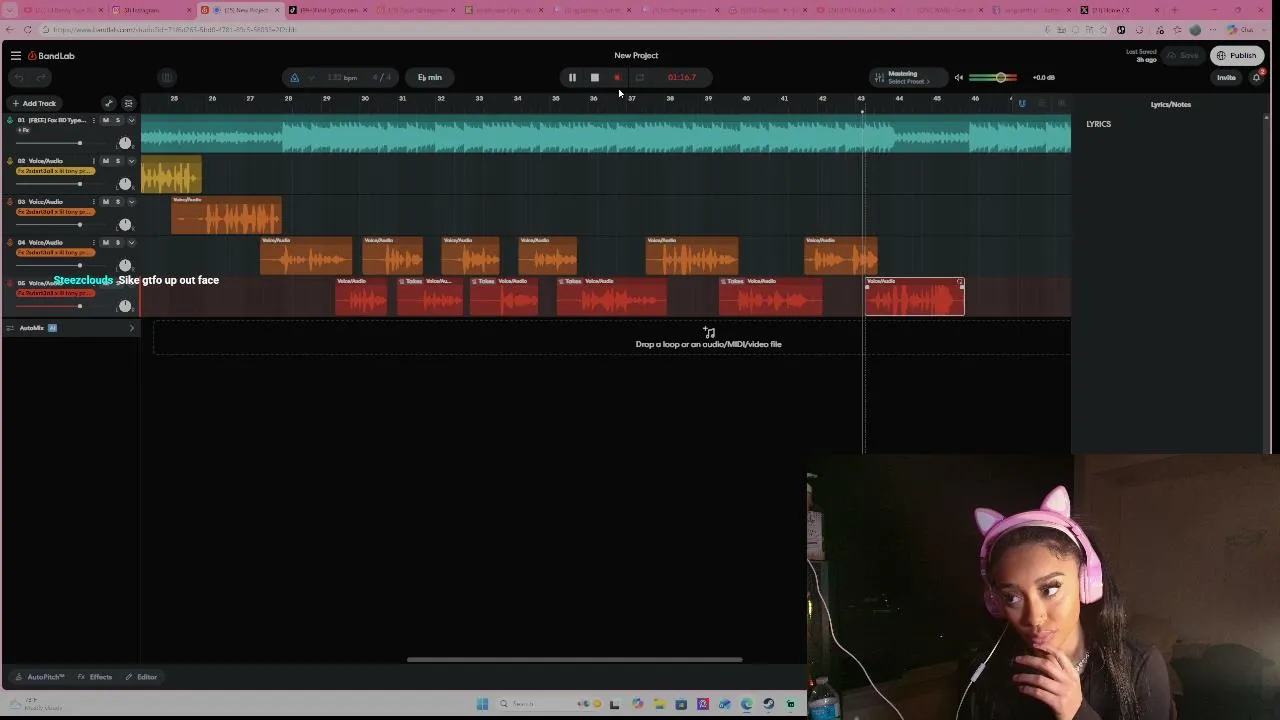
Task: Expand track 03 options chevron
Action: tap(131, 202)
